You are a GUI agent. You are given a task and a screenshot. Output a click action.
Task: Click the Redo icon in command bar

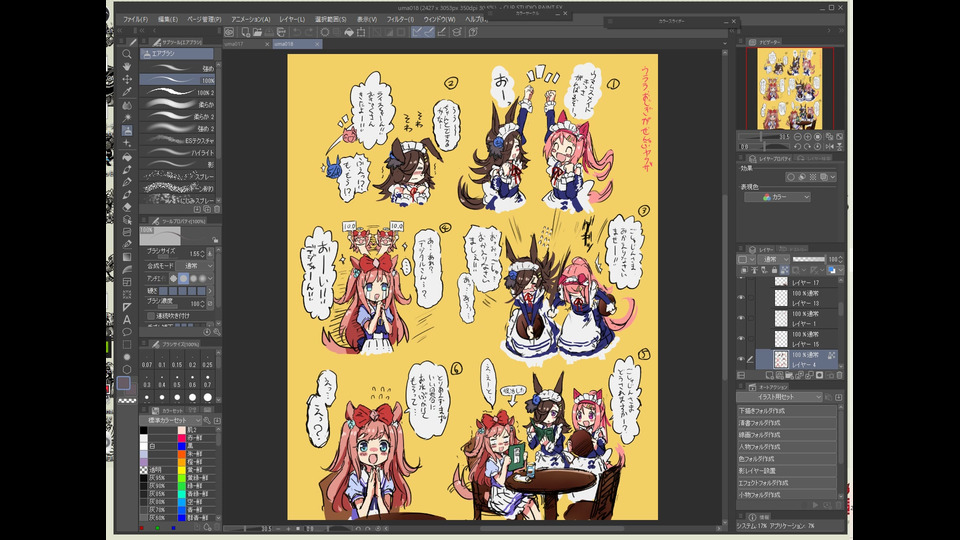coord(309,32)
